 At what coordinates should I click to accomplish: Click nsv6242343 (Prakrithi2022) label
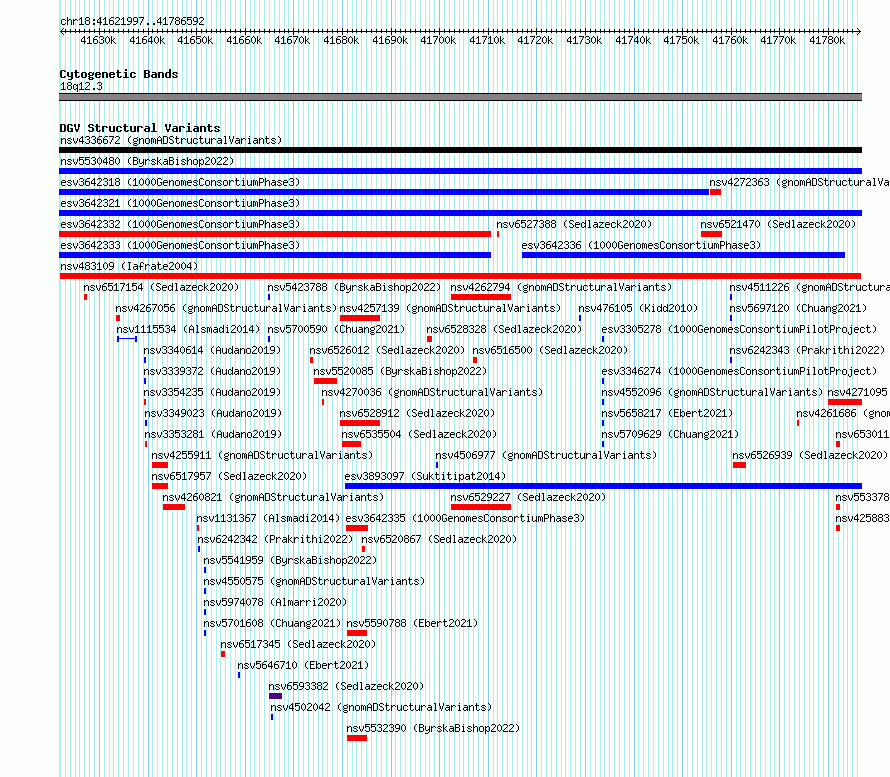point(807,350)
